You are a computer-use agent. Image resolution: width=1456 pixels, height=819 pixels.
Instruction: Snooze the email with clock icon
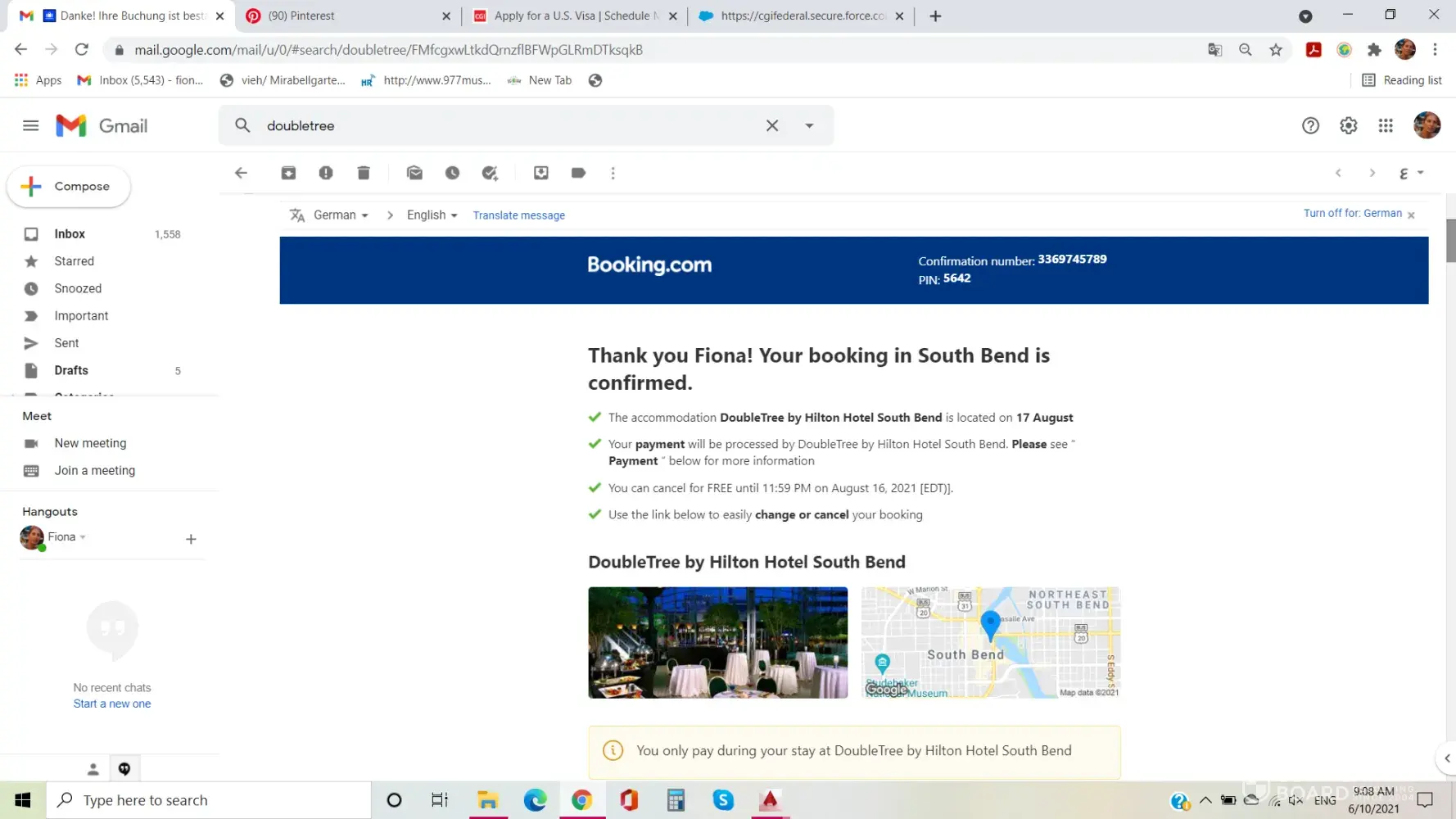[452, 173]
